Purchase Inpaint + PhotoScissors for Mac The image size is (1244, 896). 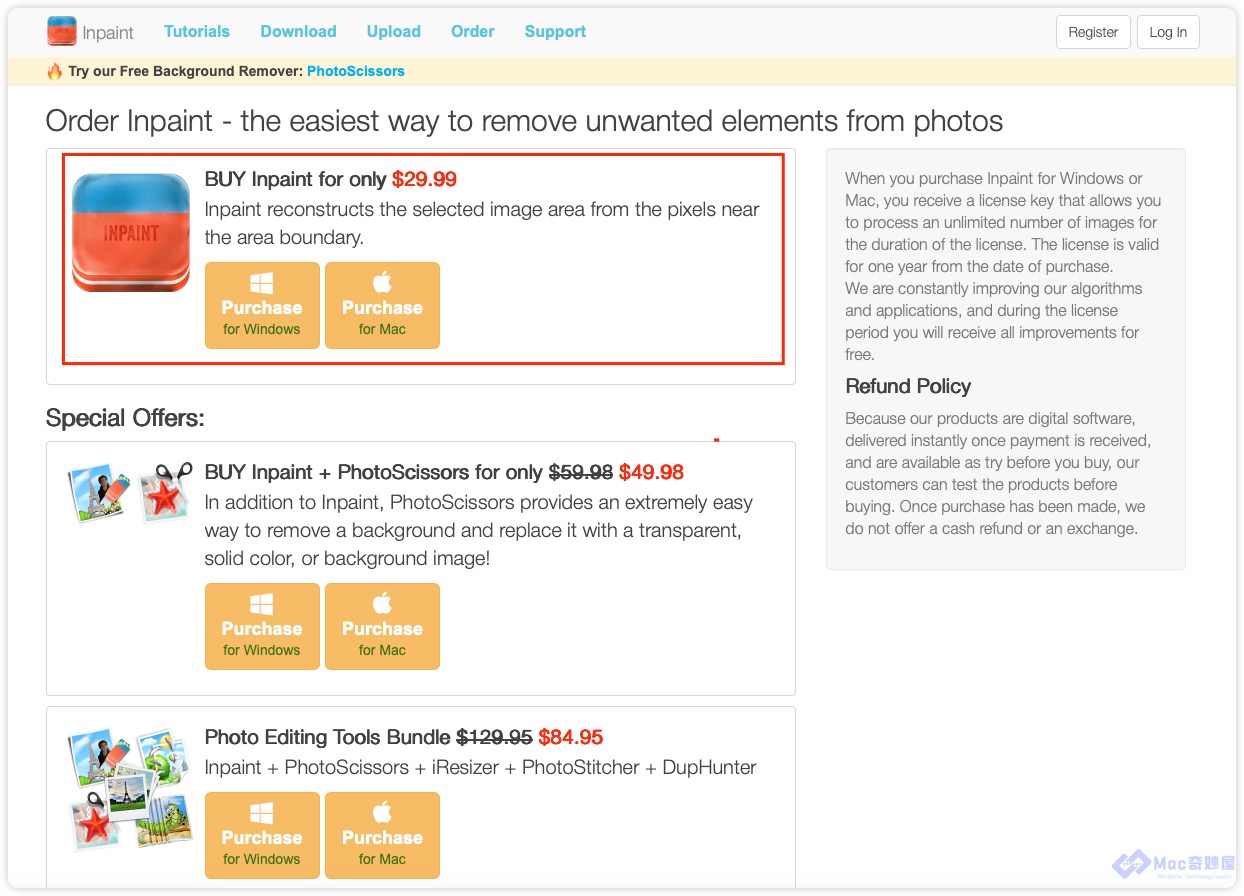coord(382,627)
